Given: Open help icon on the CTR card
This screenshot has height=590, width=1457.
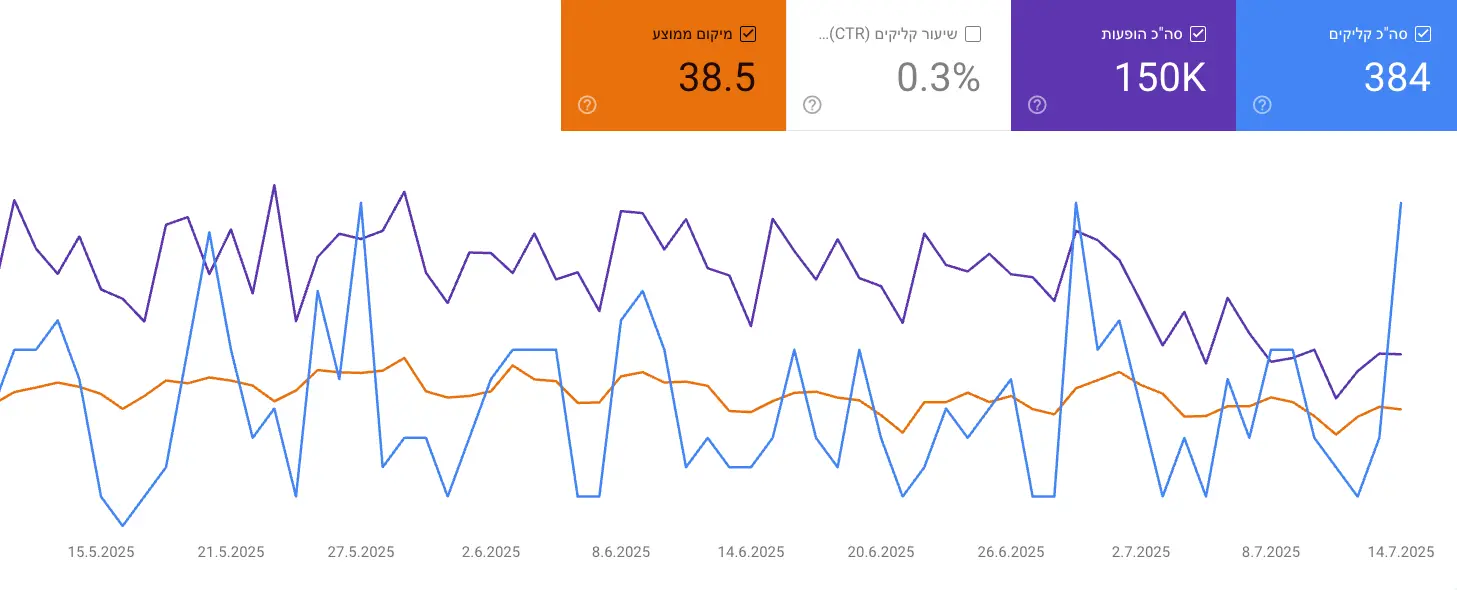Looking at the screenshot, I should point(812,105).
